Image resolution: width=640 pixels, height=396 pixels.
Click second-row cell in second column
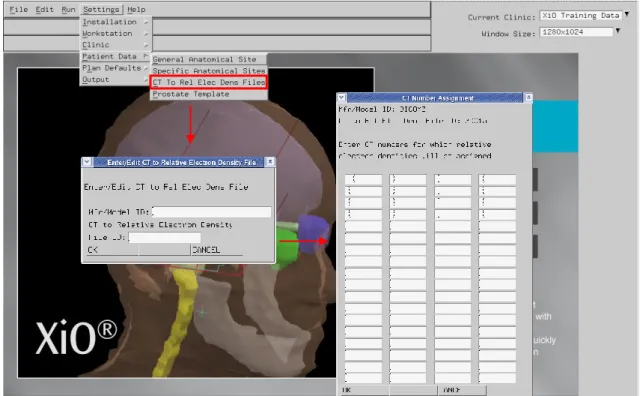408,191
